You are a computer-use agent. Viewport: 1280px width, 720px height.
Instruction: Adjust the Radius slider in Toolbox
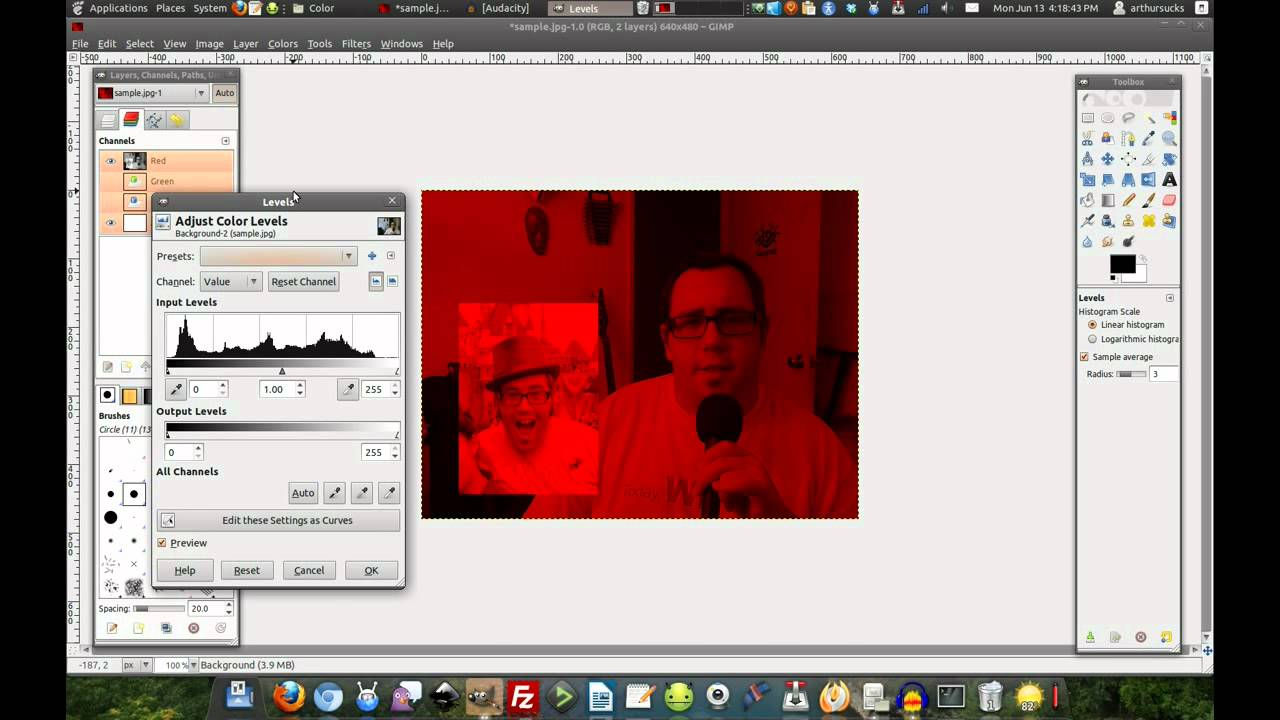tap(1131, 374)
